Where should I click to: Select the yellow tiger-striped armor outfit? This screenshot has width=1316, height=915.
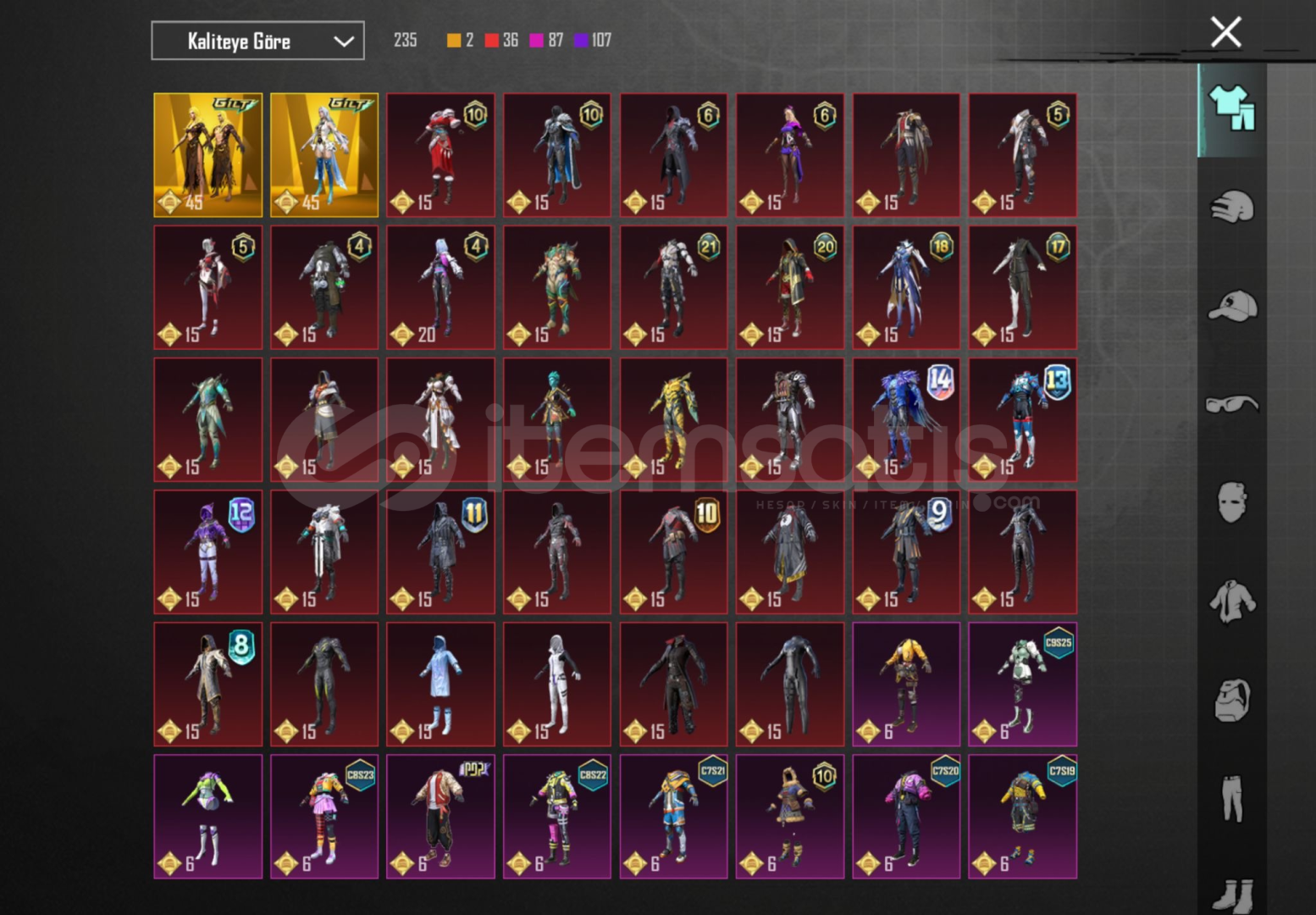coord(673,419)
